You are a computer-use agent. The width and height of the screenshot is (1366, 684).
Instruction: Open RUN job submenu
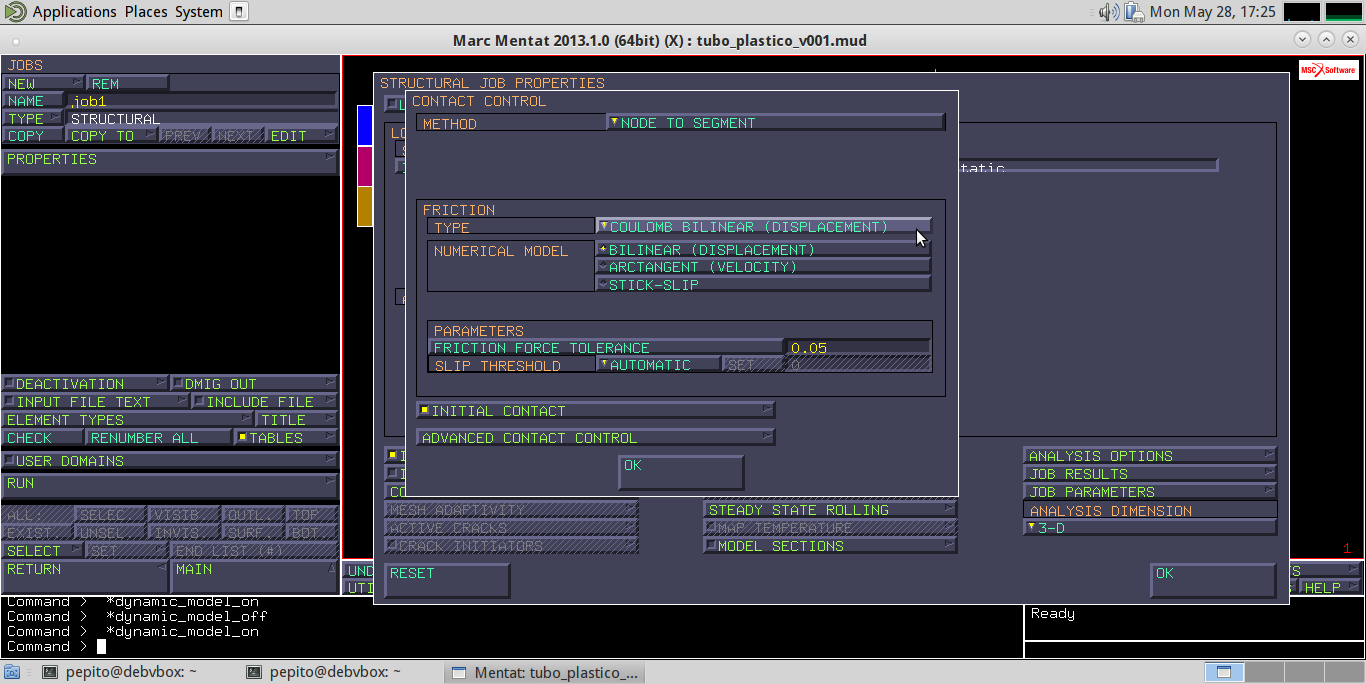pyautogui.click(x=170, y=487)
